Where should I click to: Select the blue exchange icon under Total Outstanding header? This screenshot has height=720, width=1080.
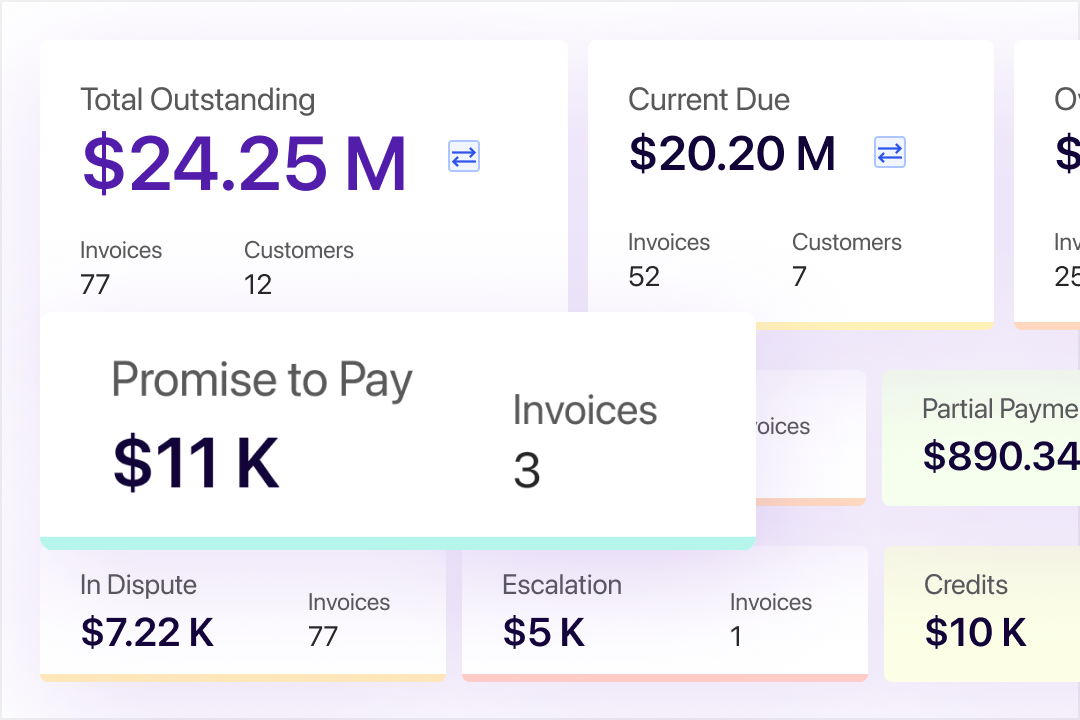coord(462,156)
